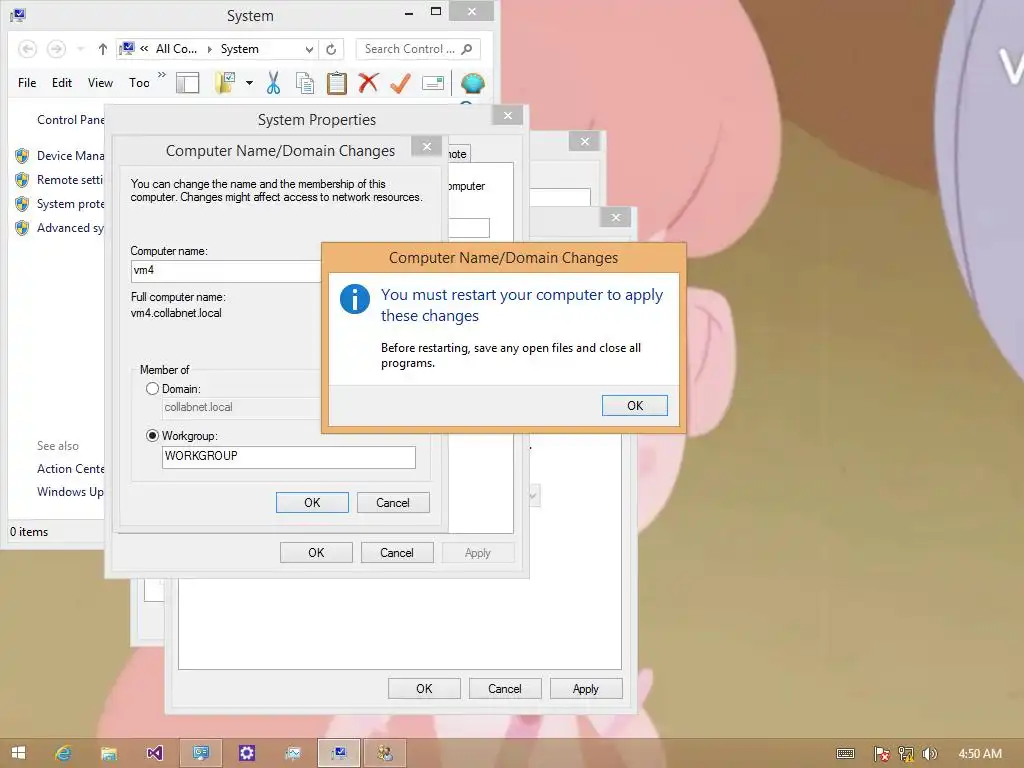
Task: Open the address bar history dropdown
Action: [x=309, y=49]
